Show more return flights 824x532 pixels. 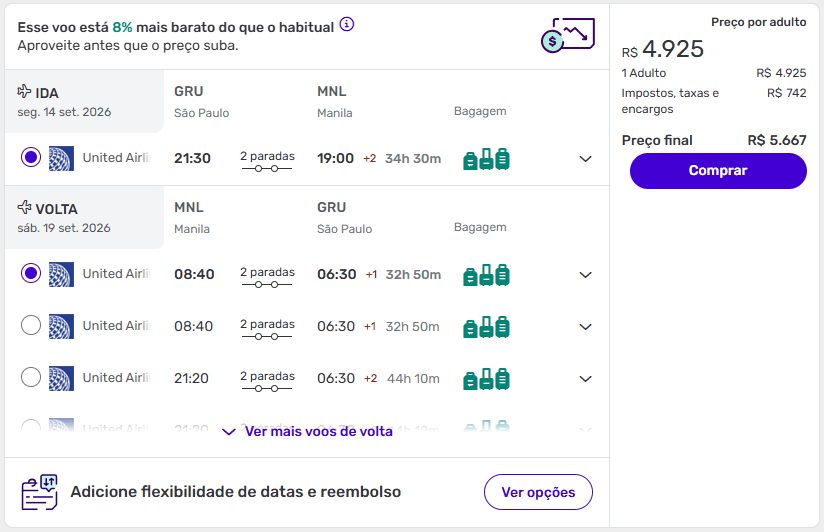coord(308,432)
